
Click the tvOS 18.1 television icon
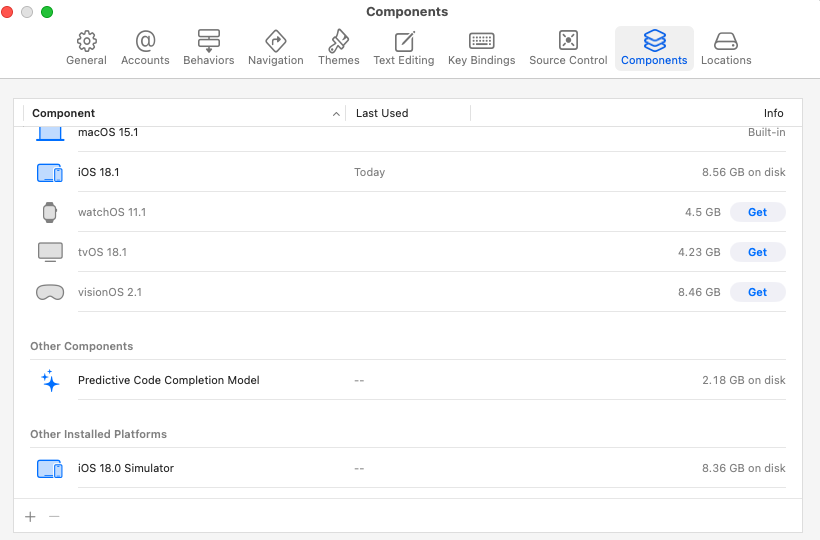[x=50, y=252]
